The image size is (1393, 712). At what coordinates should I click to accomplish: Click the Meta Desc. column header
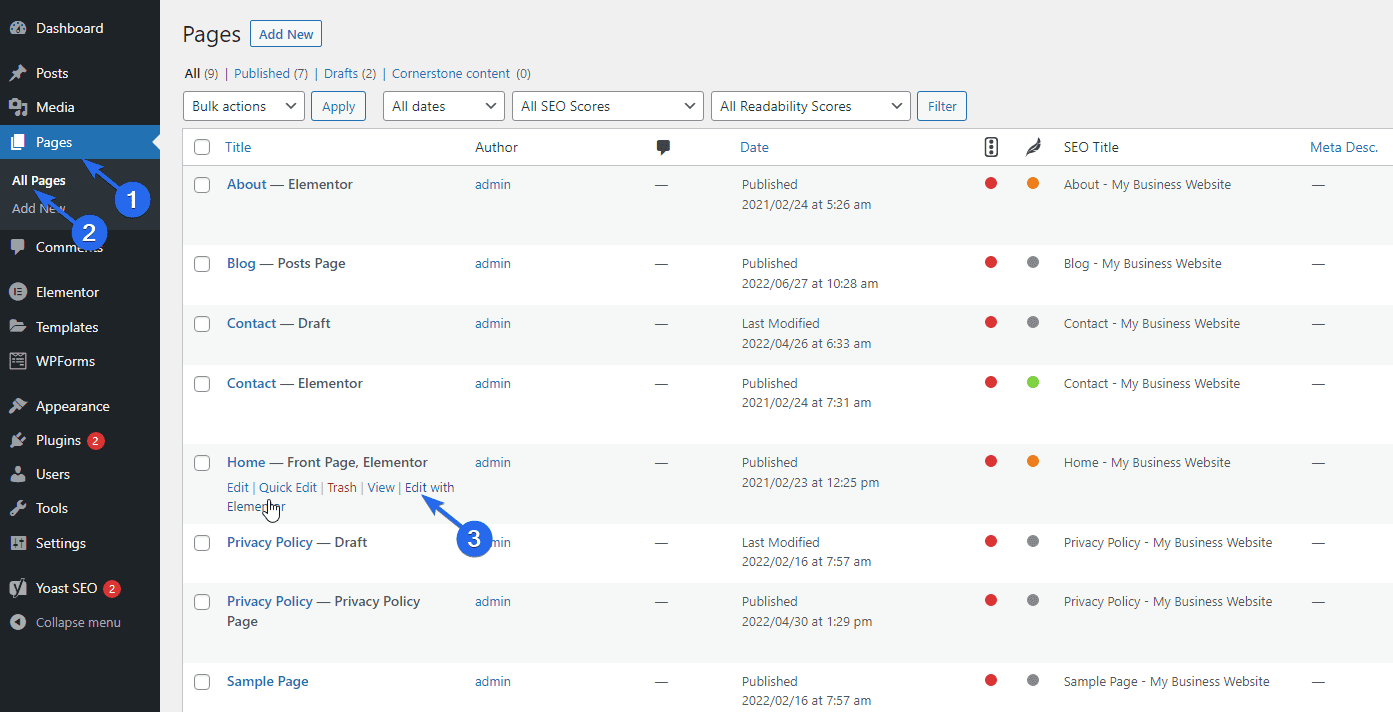click(1344, 147)
